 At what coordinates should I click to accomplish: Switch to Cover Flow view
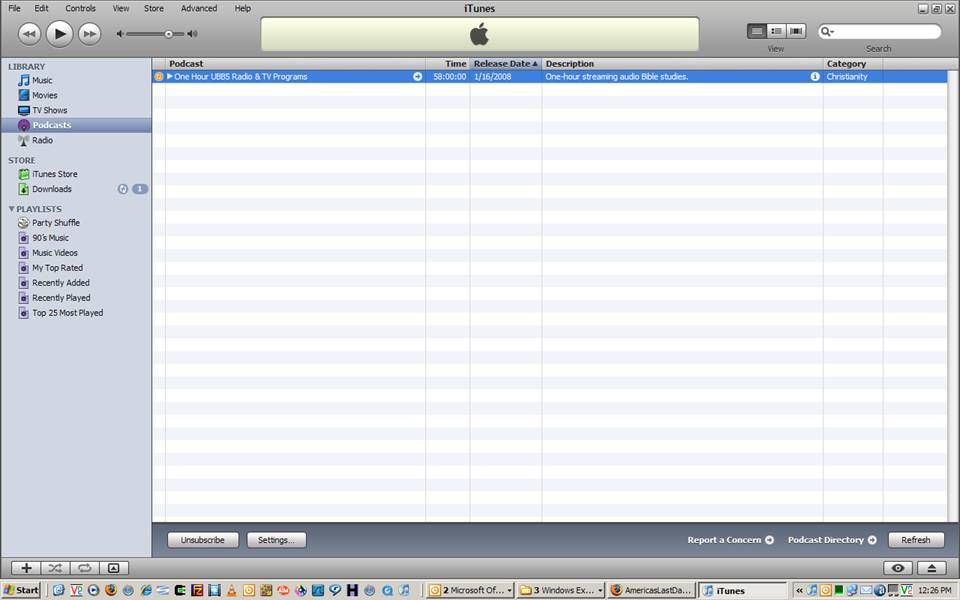[796, 31]
